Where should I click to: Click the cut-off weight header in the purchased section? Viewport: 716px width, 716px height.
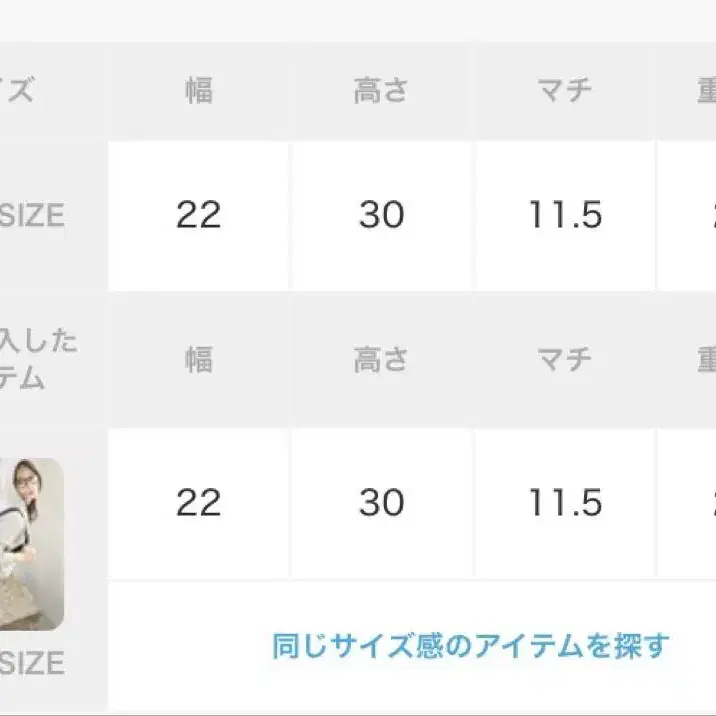point(705,360)
